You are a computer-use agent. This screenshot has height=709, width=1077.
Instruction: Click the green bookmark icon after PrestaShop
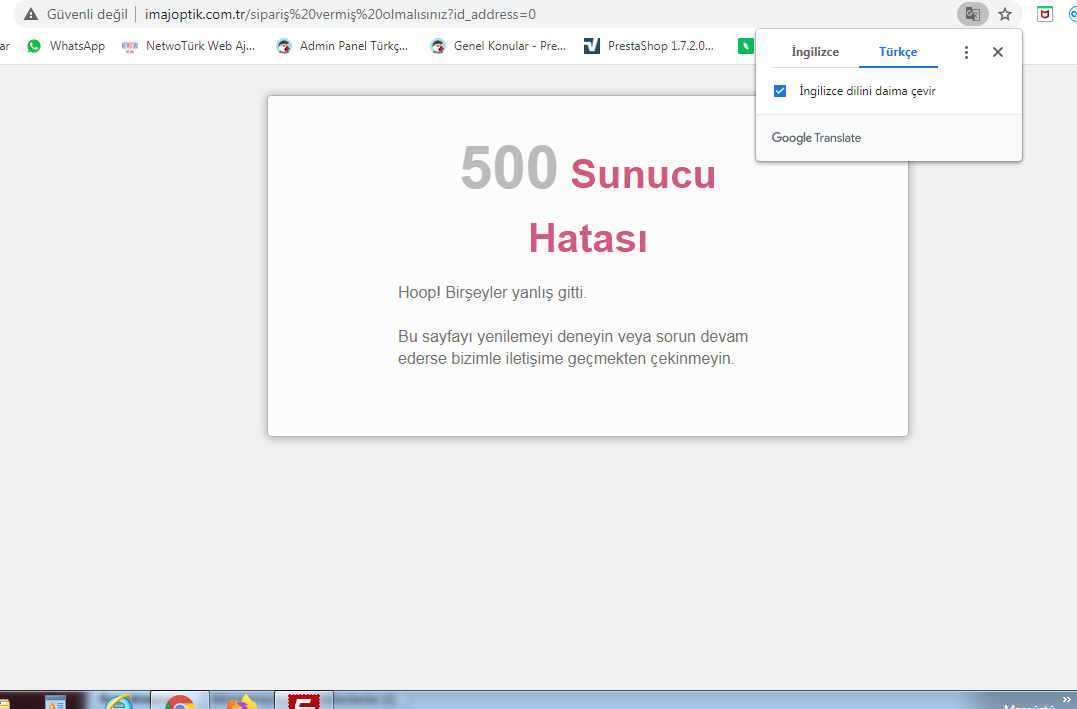click(745, 46)
